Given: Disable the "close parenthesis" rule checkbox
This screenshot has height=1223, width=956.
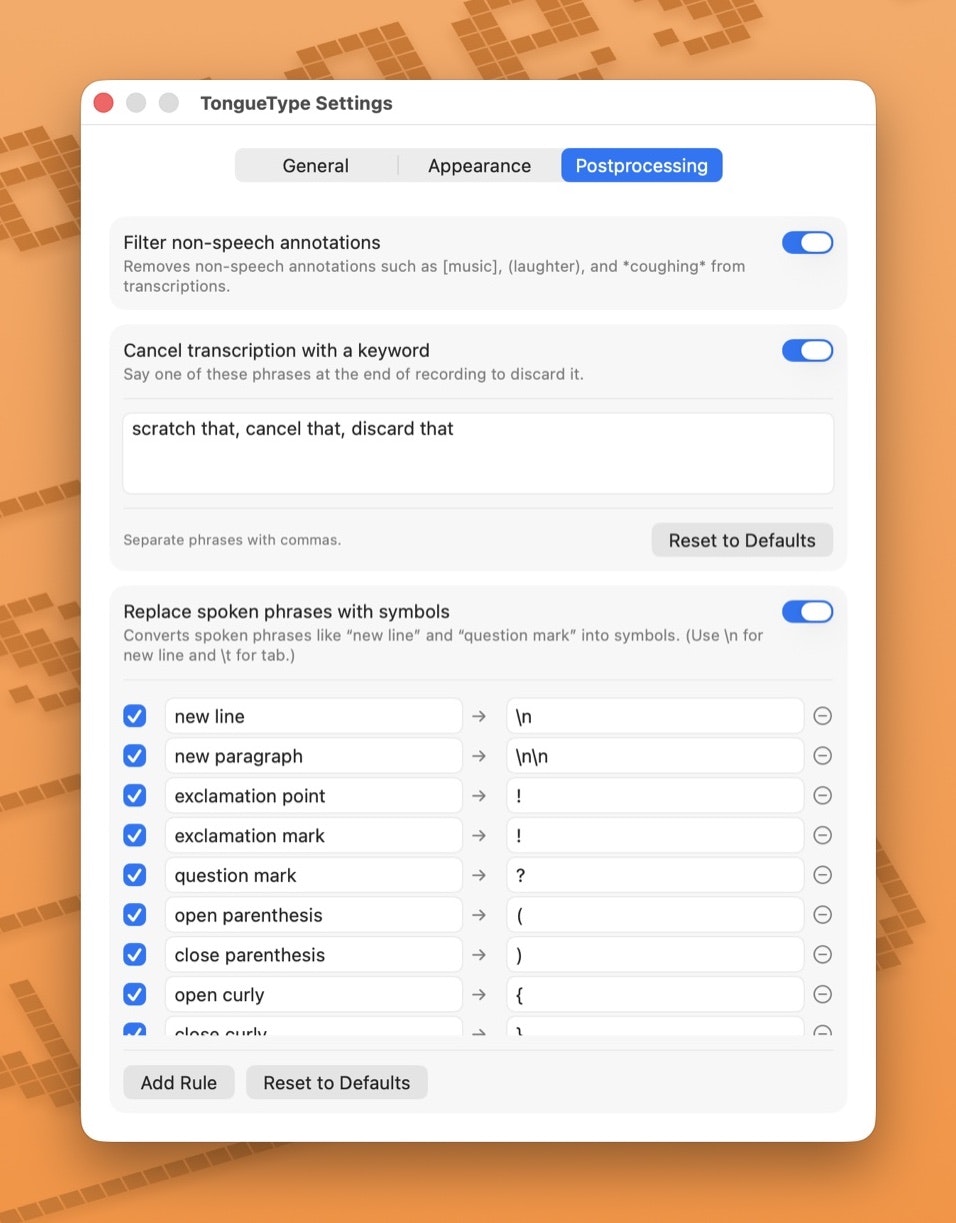Looking at the screenshot, I should click(x=135, y=955).
